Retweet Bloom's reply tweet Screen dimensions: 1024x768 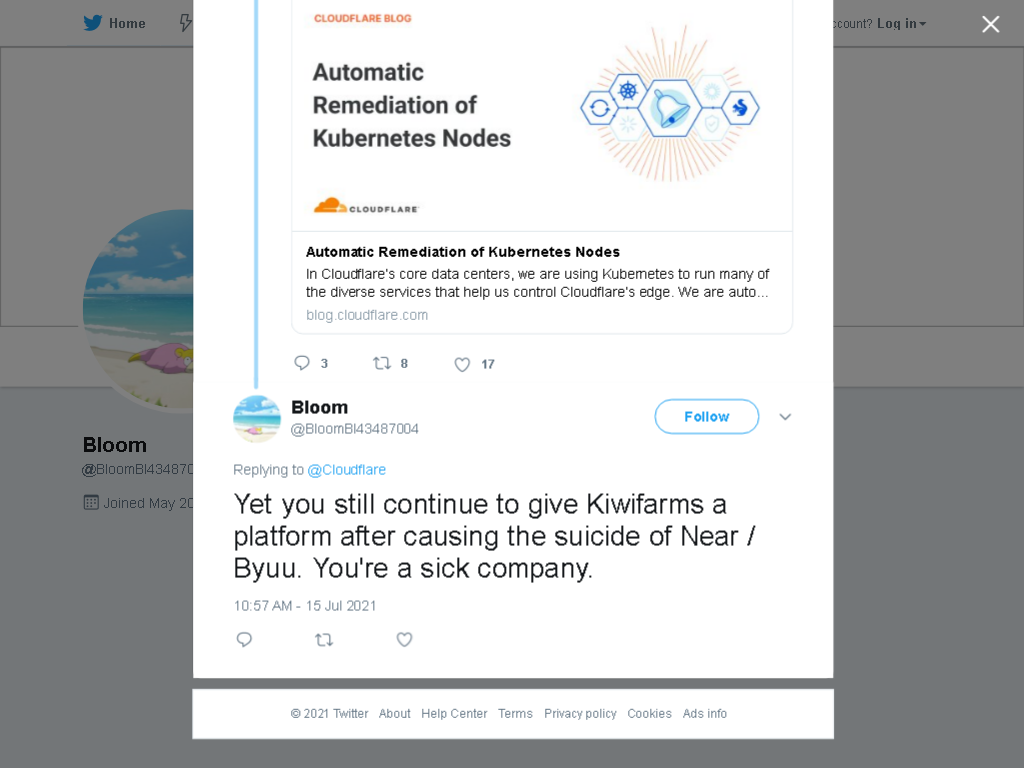[324, 639]
